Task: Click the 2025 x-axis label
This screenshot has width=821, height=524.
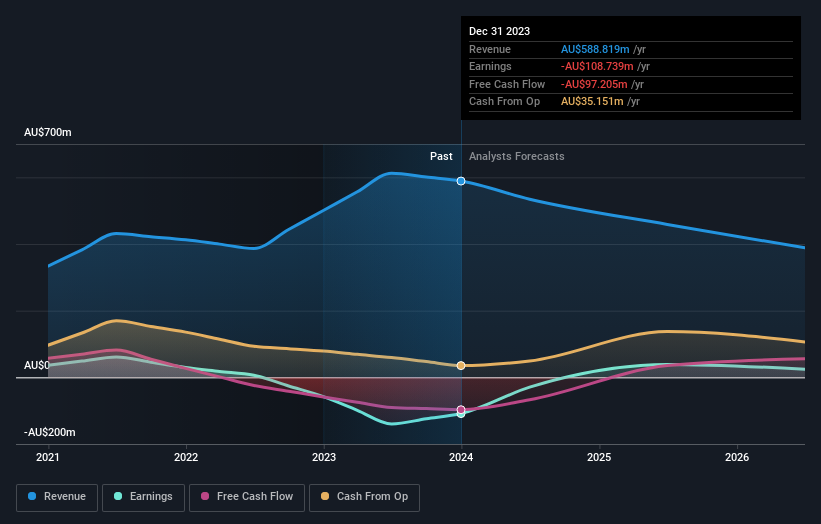Action: point(599,458)
